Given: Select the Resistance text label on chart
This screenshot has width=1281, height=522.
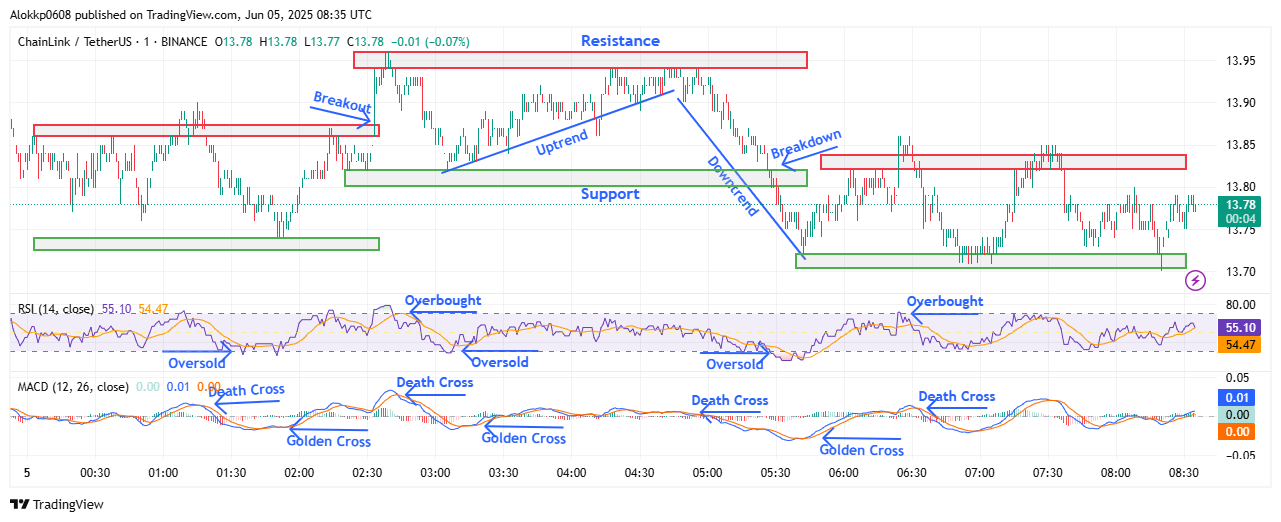Looking at the screenshot, I should click(621, 41).
